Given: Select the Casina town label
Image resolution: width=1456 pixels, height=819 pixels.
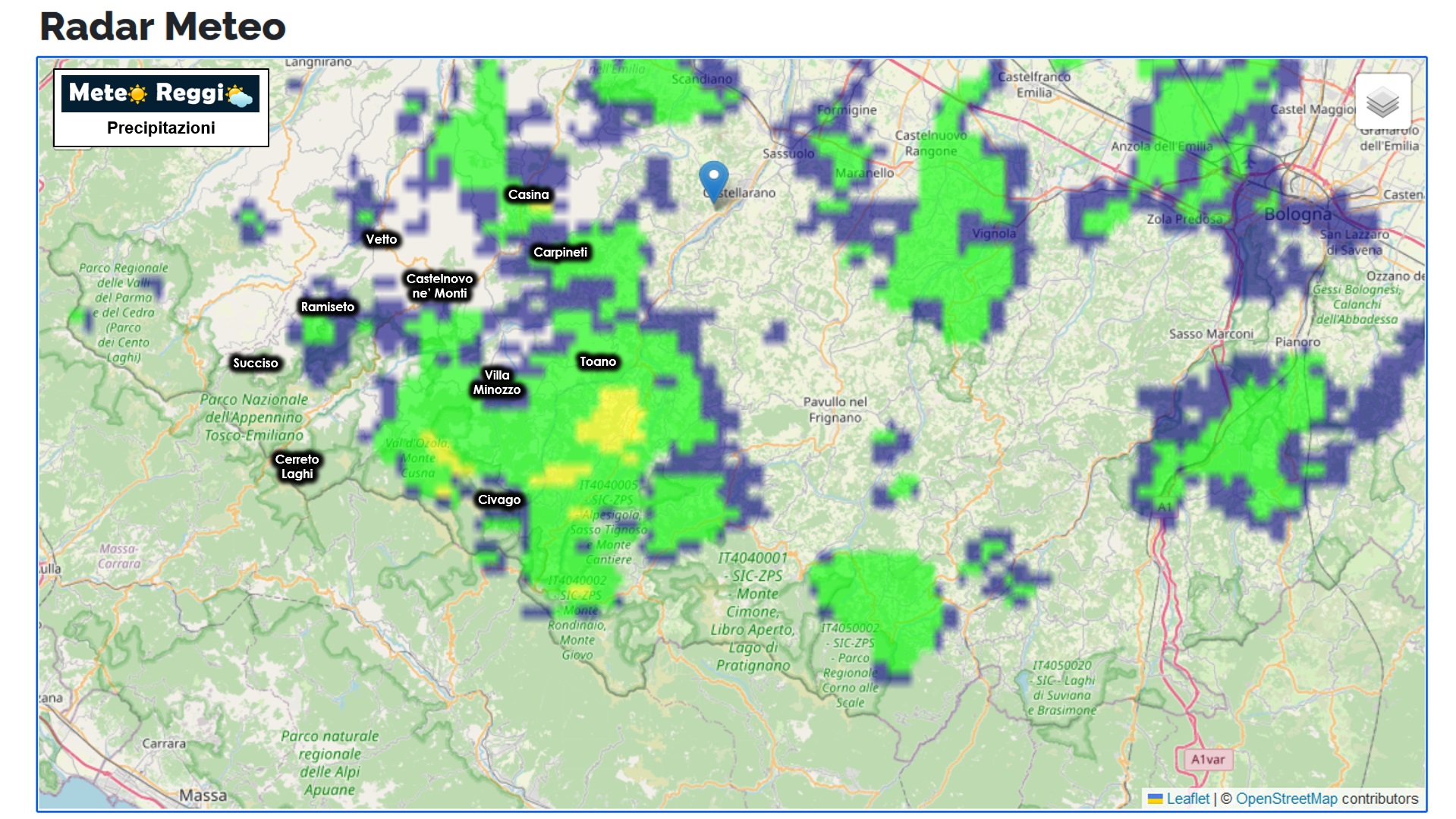Looking at the screenshot, I should pyautogui.click(x=528, y=194).
